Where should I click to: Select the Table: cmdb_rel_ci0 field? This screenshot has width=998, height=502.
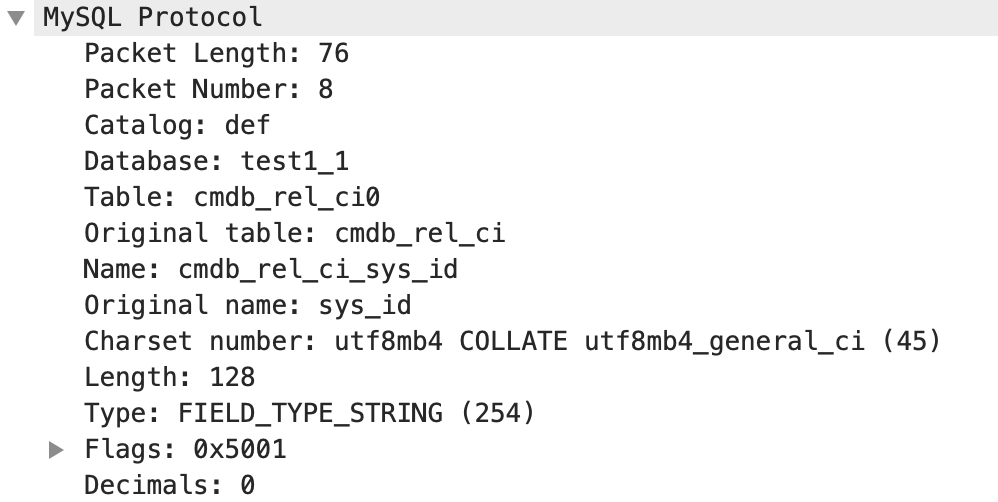231,197
